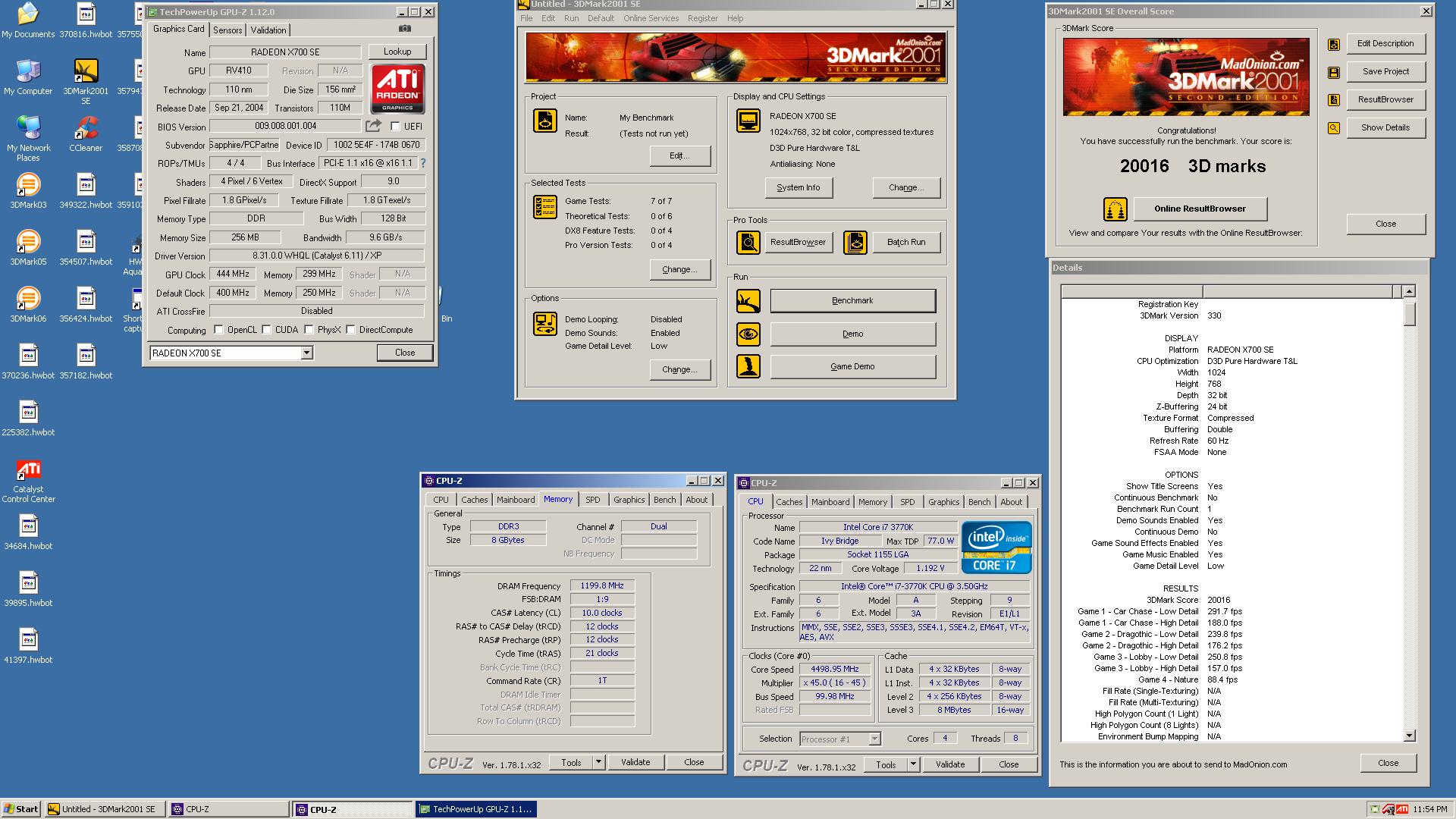Open the Caches tab in right CPU-Z window
The image size is (1456, 819).
[x=789, y=502]
